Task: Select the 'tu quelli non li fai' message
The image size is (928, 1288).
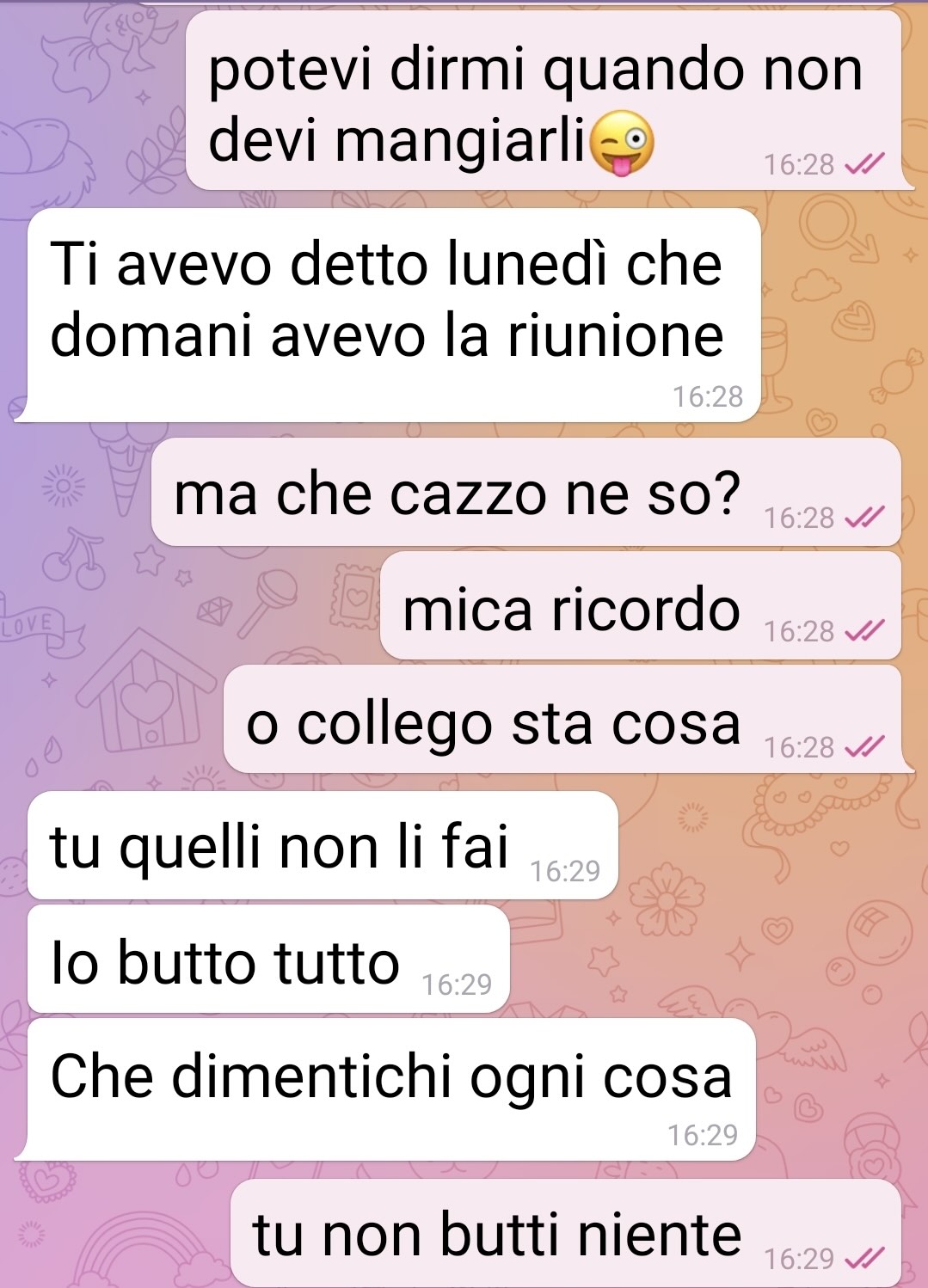Action: click(323, 845)
